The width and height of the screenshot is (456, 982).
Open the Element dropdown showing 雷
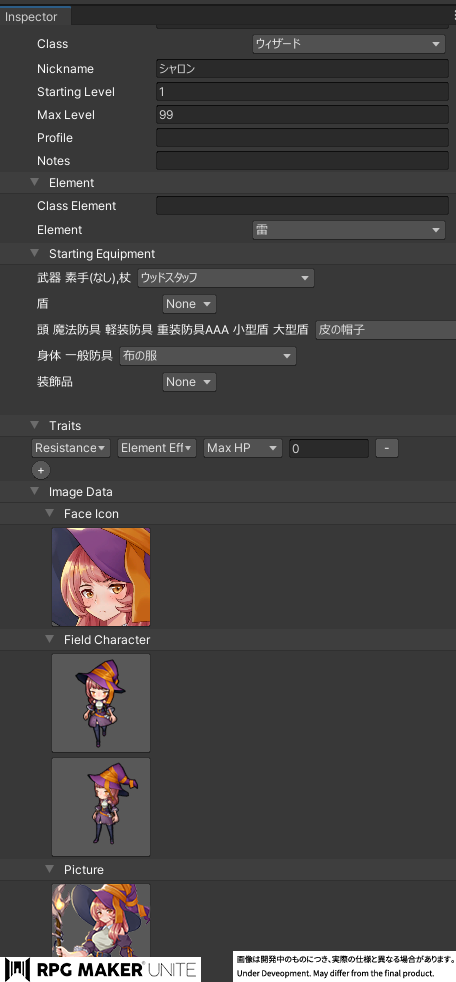coord(349,230)
